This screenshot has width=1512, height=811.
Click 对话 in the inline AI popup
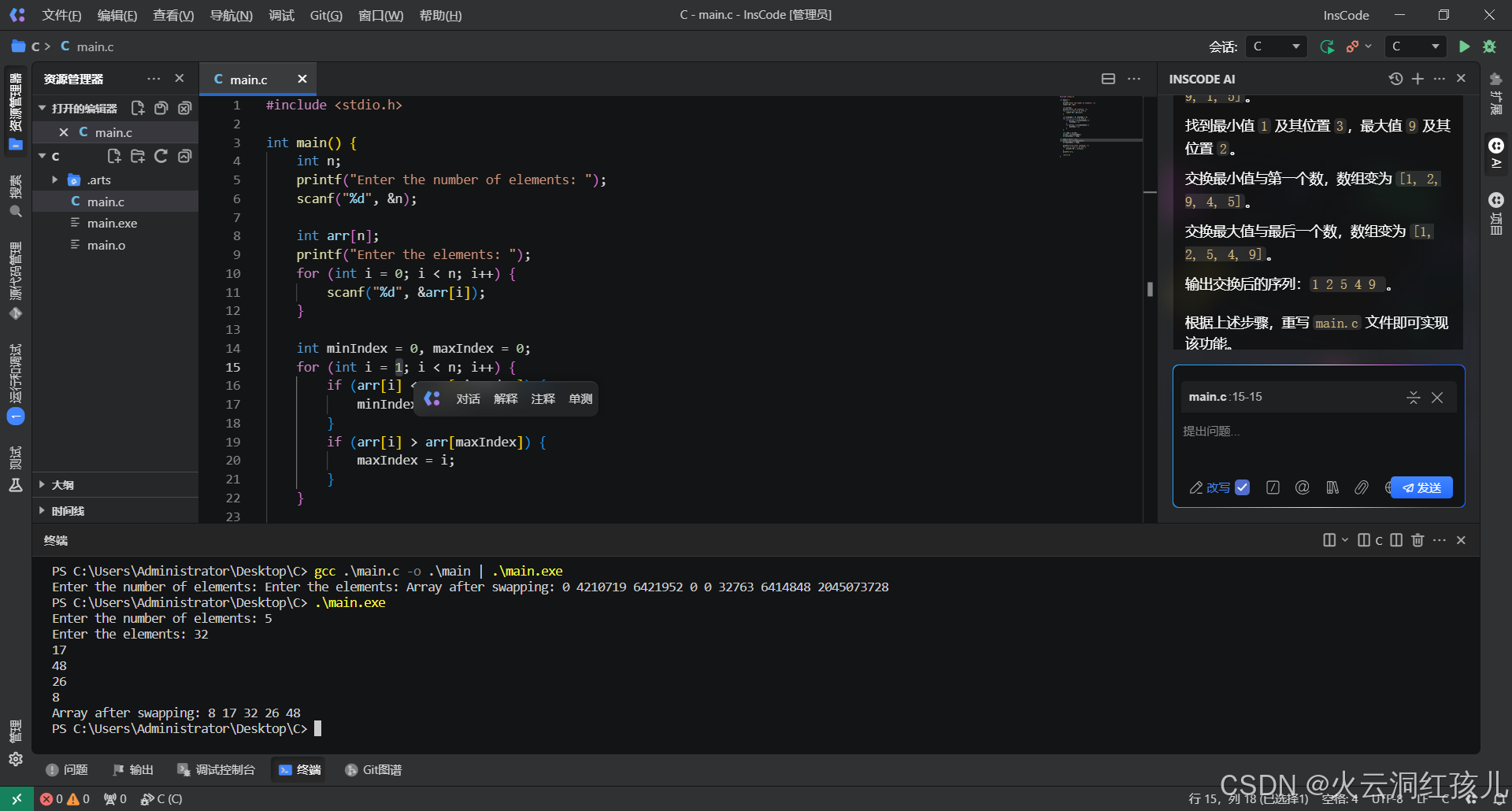(468, 399)
